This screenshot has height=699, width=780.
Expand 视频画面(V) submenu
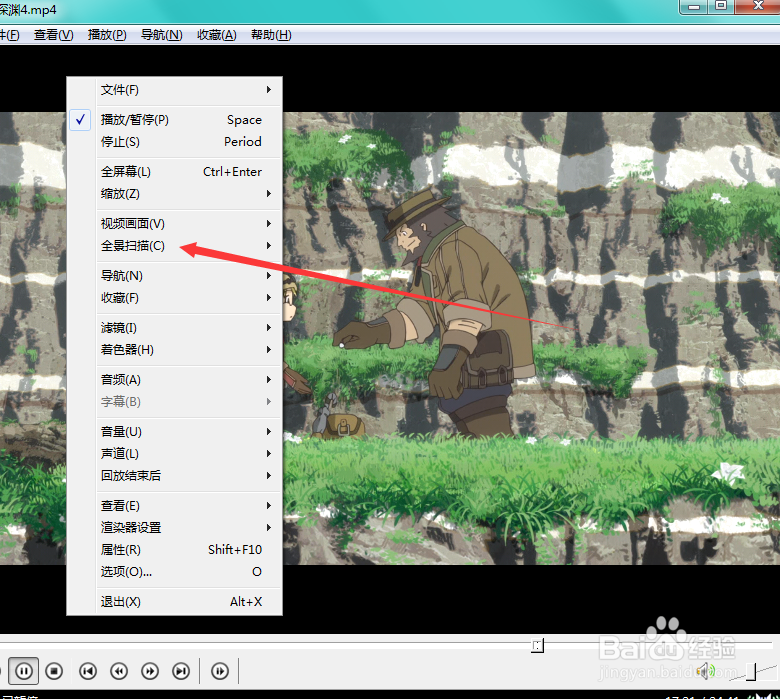[175, 224]
